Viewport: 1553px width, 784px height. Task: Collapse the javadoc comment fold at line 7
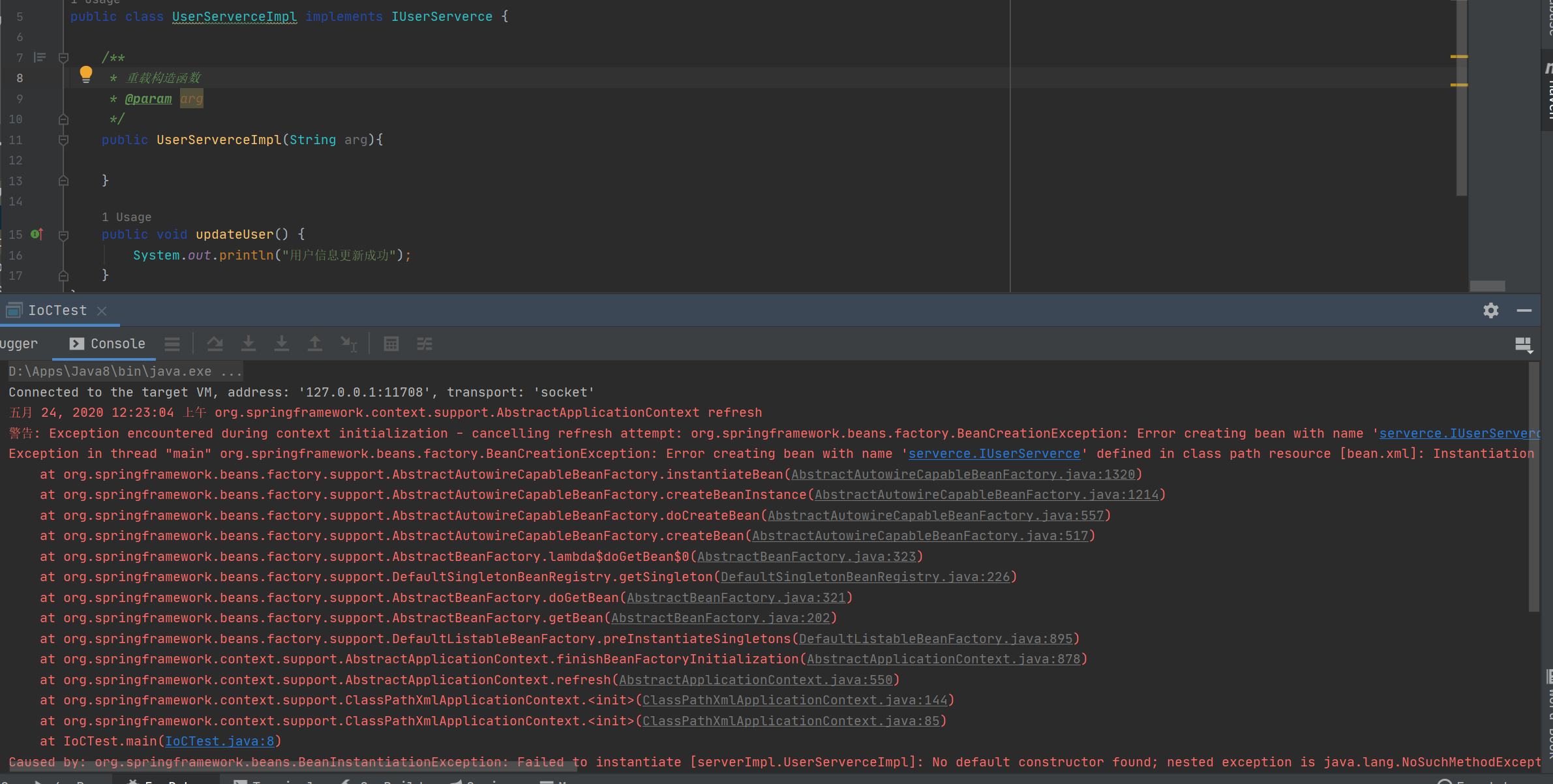point(63,57)
